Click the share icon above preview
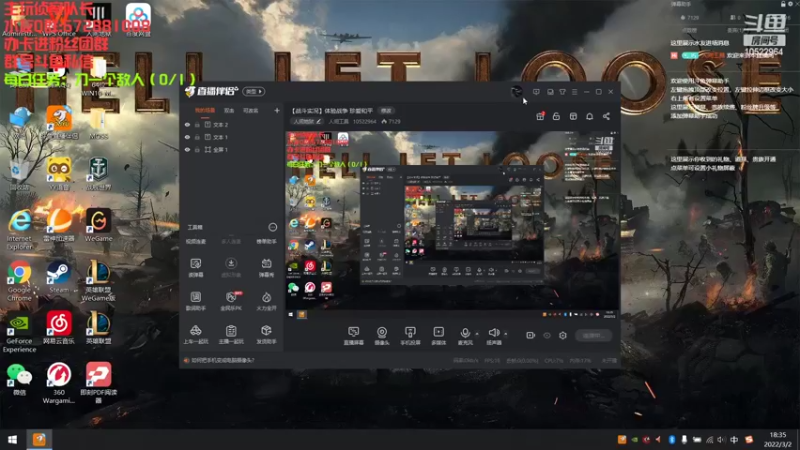This screenshot has height=450, width=800. pyautogui.click(x=606, y=116)
